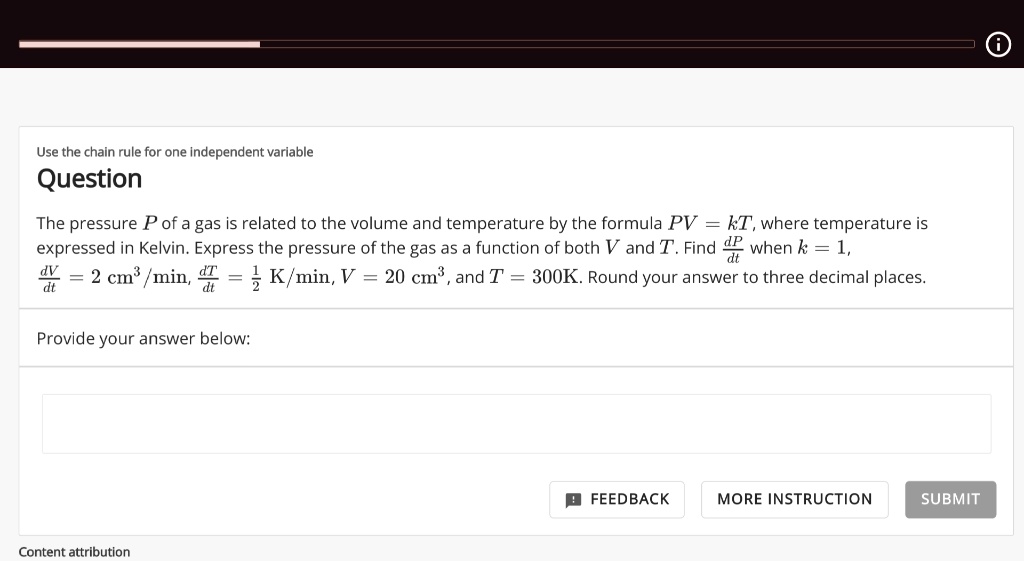The width and height of the screenshot is (1024, 561).
Task: Click the exclamation icon on the Feedback button
Action: 573,500
